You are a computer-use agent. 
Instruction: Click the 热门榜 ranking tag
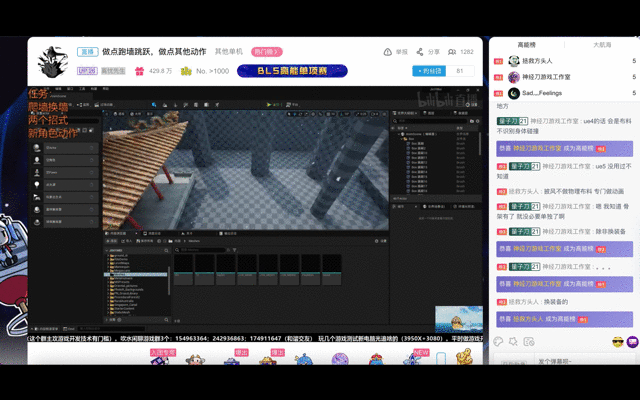click(x=266, y=52)
